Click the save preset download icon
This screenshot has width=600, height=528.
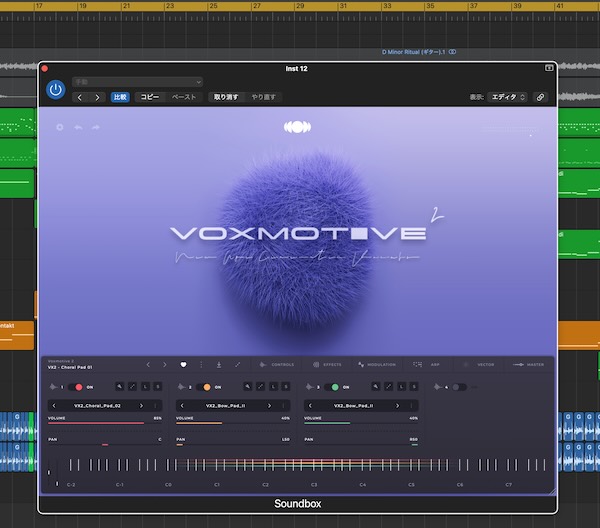pyautogui.click(x=219, y=365)
